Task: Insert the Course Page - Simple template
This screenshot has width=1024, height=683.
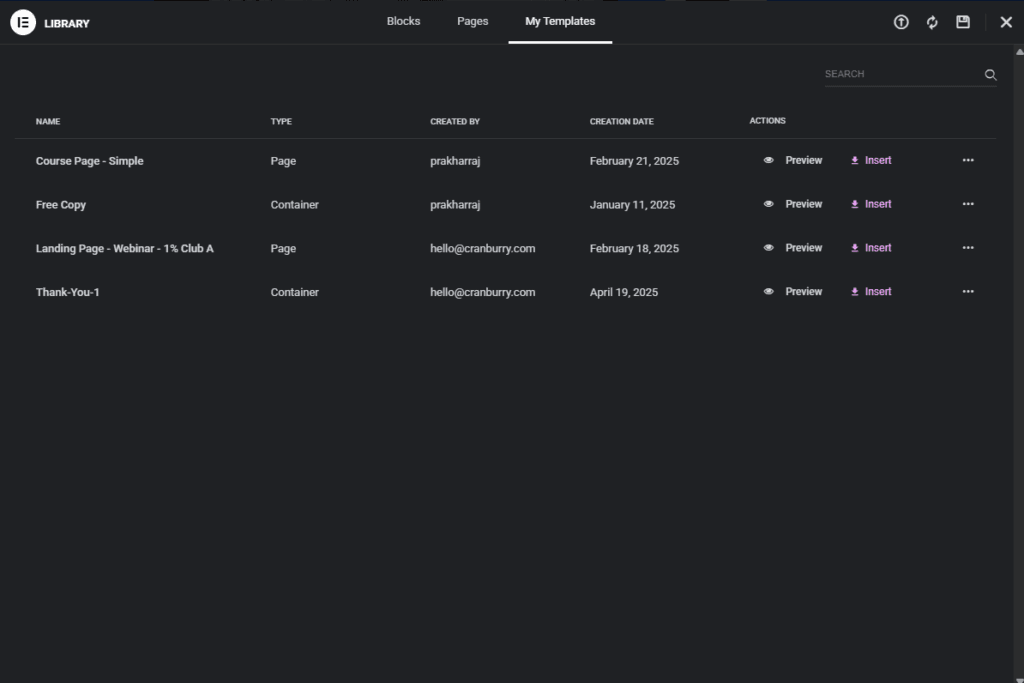Action: (x=871, y=160)
